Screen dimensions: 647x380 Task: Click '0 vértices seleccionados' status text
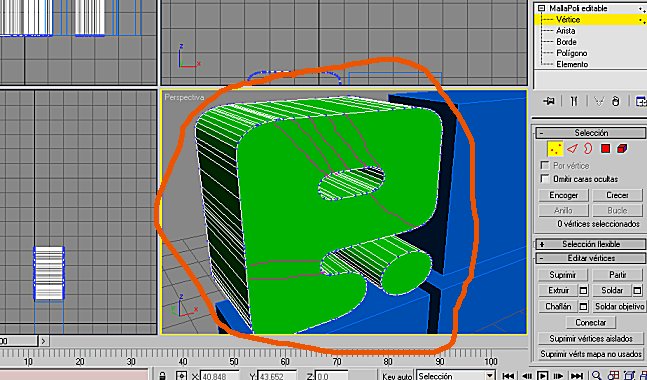[x=598, y=224]
